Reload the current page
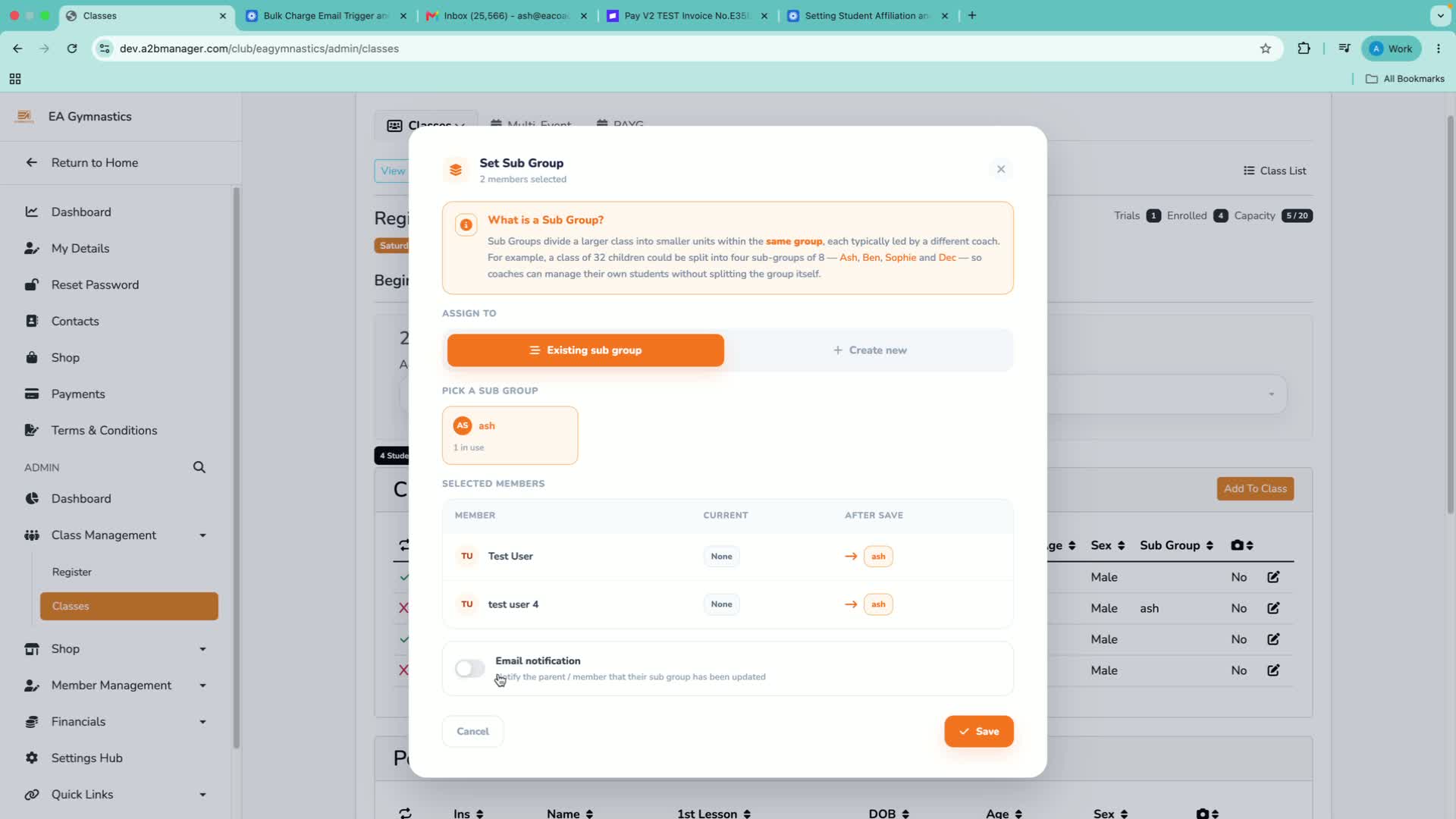1456x819 pixels. click(x=72, y=49)
